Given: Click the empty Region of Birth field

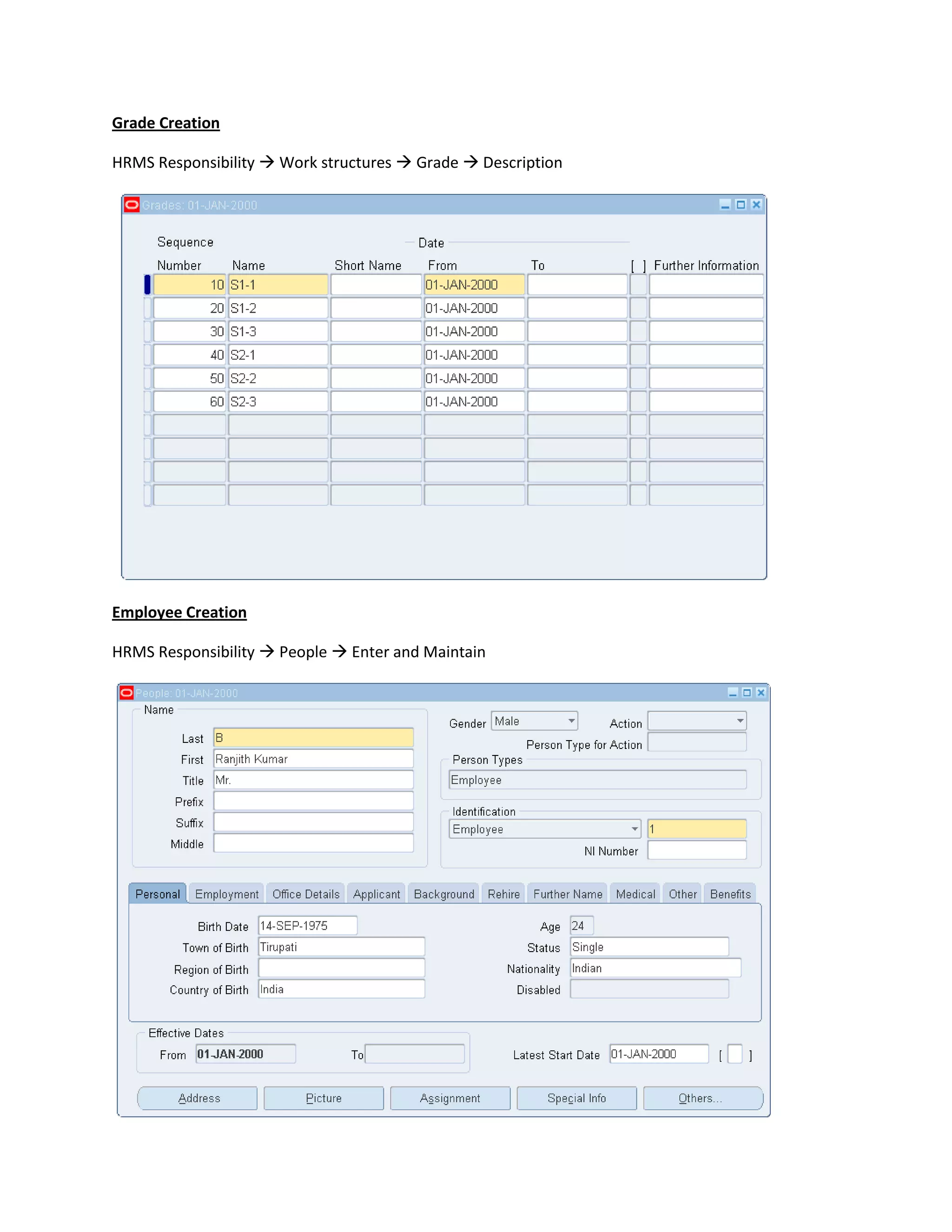Looking at the screenshot, I should click(x=341, y=968).
